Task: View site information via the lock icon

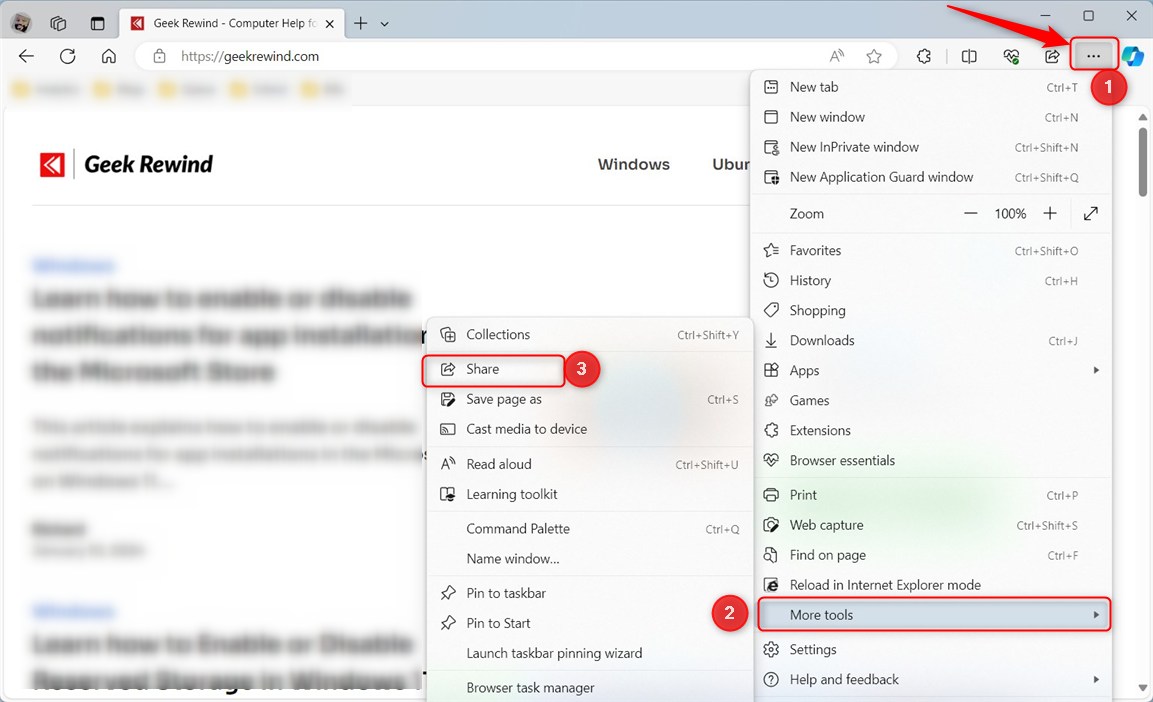Action: coord(159,57)
